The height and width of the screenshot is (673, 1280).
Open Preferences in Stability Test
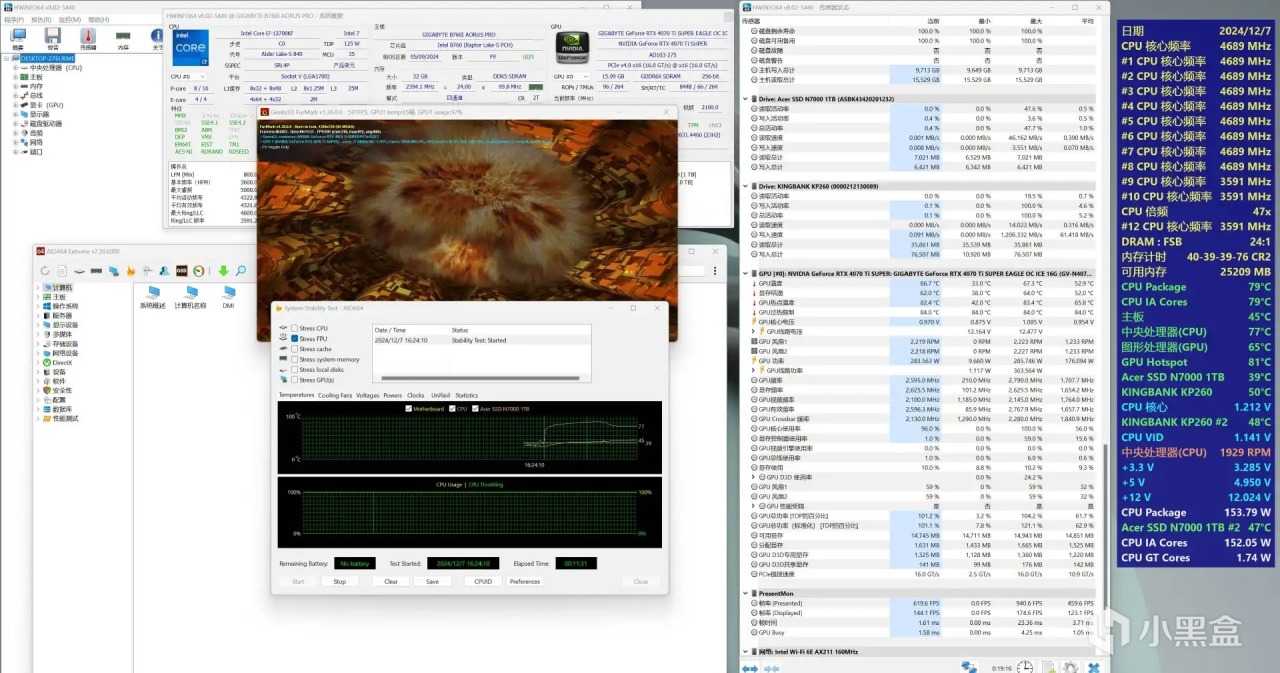[x=525, y=581]
